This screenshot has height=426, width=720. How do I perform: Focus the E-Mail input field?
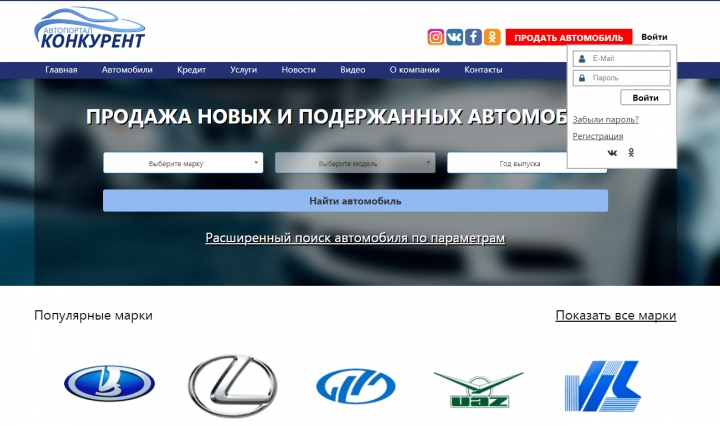[x=622, y=58]
